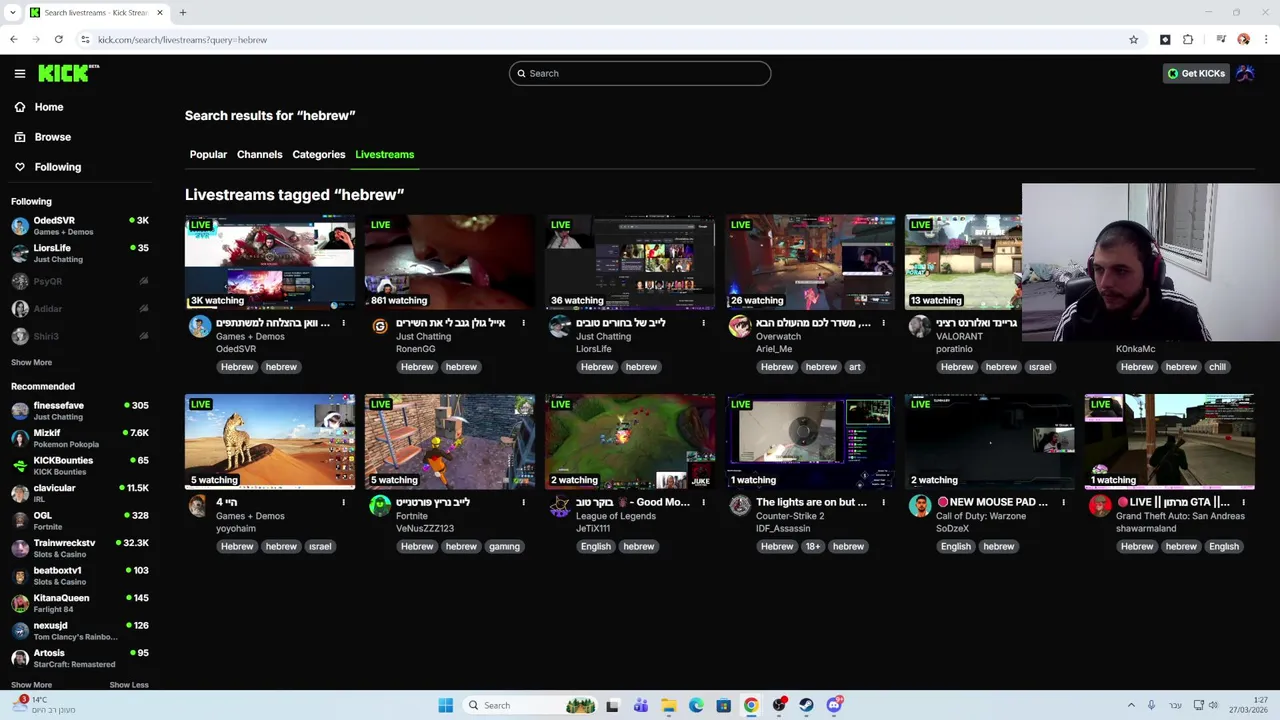Open Microsoft Edge from the taskbar
Viewport: 1280px width, 720px height.
[x=696, y=705]
